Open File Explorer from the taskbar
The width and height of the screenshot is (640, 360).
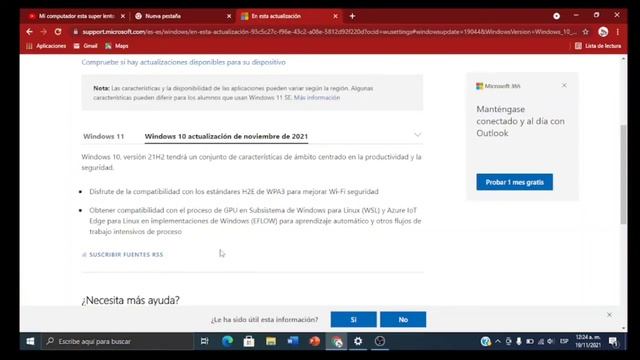(x=271, y=341)
